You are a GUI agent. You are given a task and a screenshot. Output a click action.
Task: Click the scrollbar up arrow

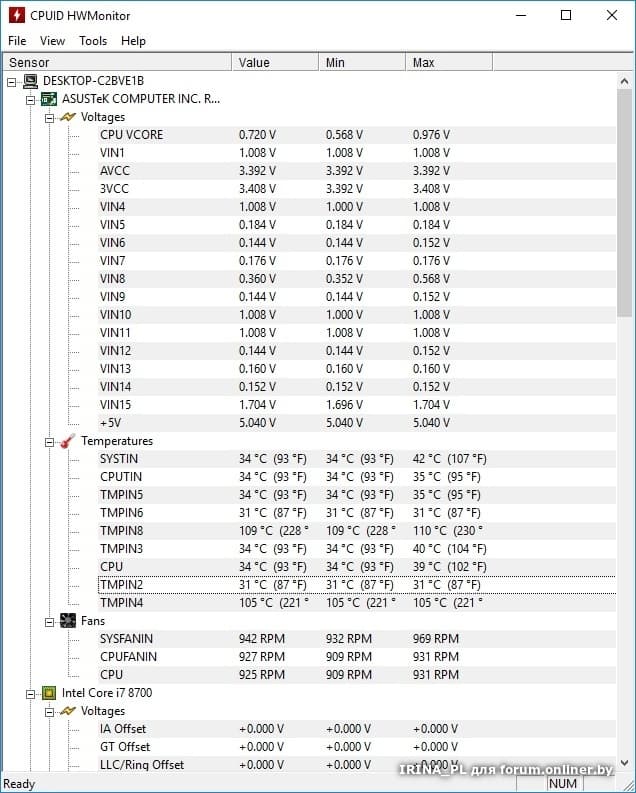click(x=624, y=81)
